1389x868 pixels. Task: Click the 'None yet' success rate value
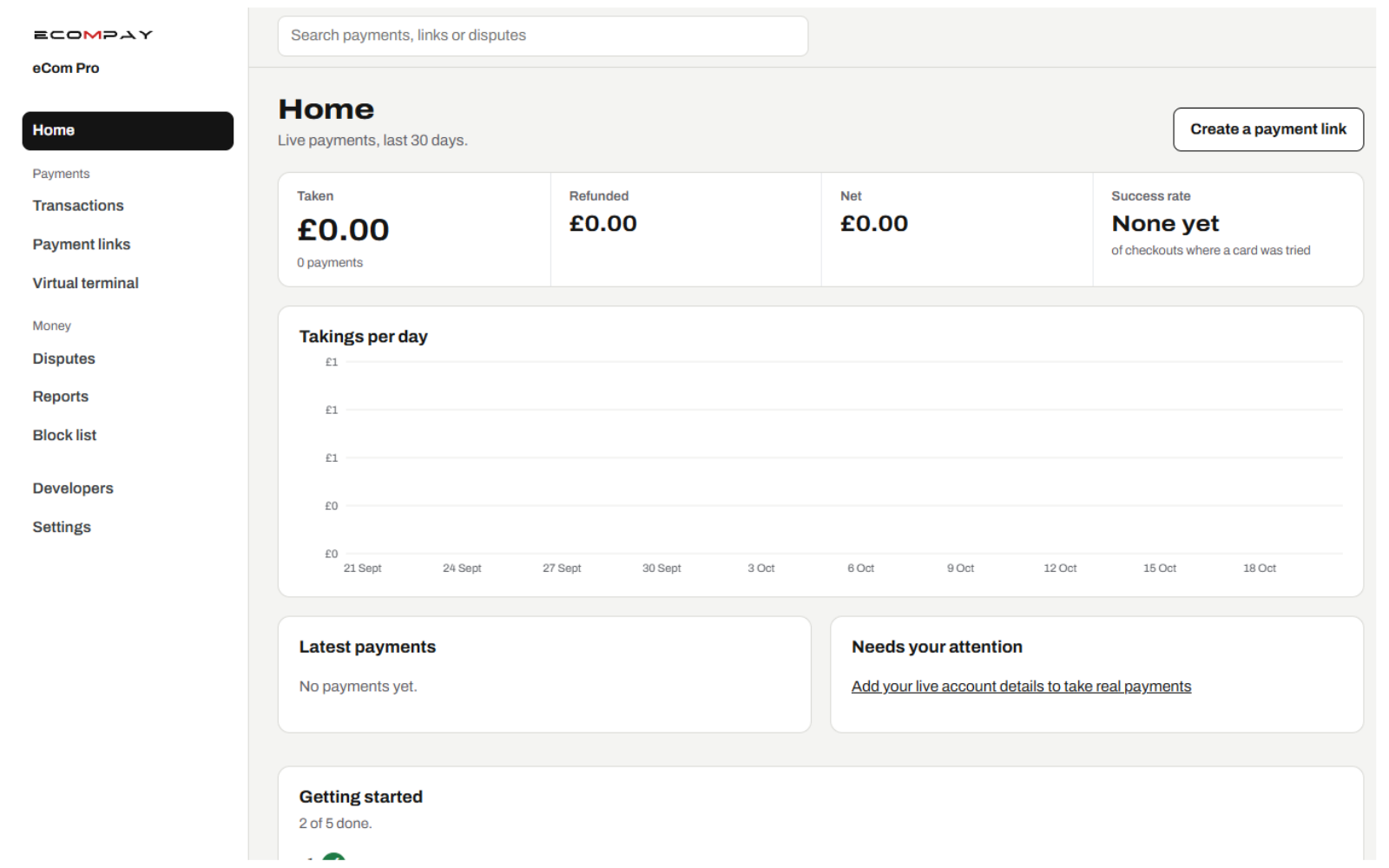(1165, 224)
